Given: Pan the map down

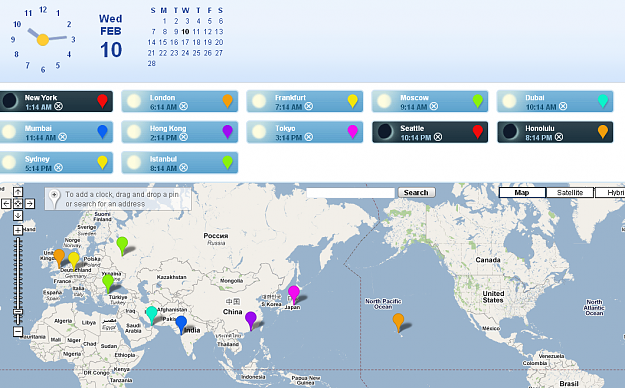Looking at the screenshot, I should 18,216.
